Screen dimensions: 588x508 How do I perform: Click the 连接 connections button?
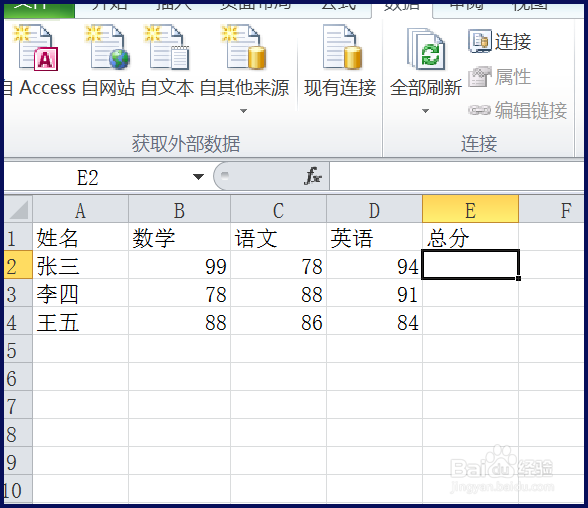pyautogui.click(x=500, y=41)
